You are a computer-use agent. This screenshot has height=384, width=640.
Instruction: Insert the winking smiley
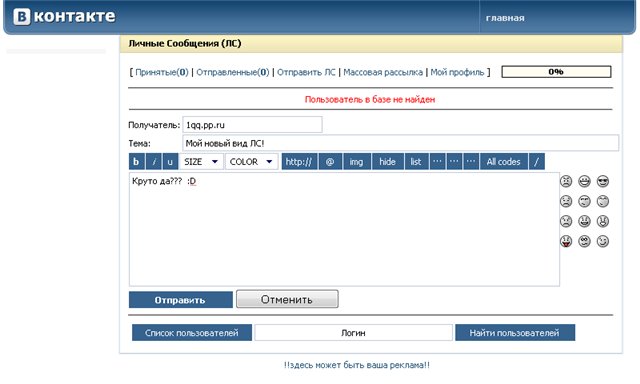pos(603,242)
